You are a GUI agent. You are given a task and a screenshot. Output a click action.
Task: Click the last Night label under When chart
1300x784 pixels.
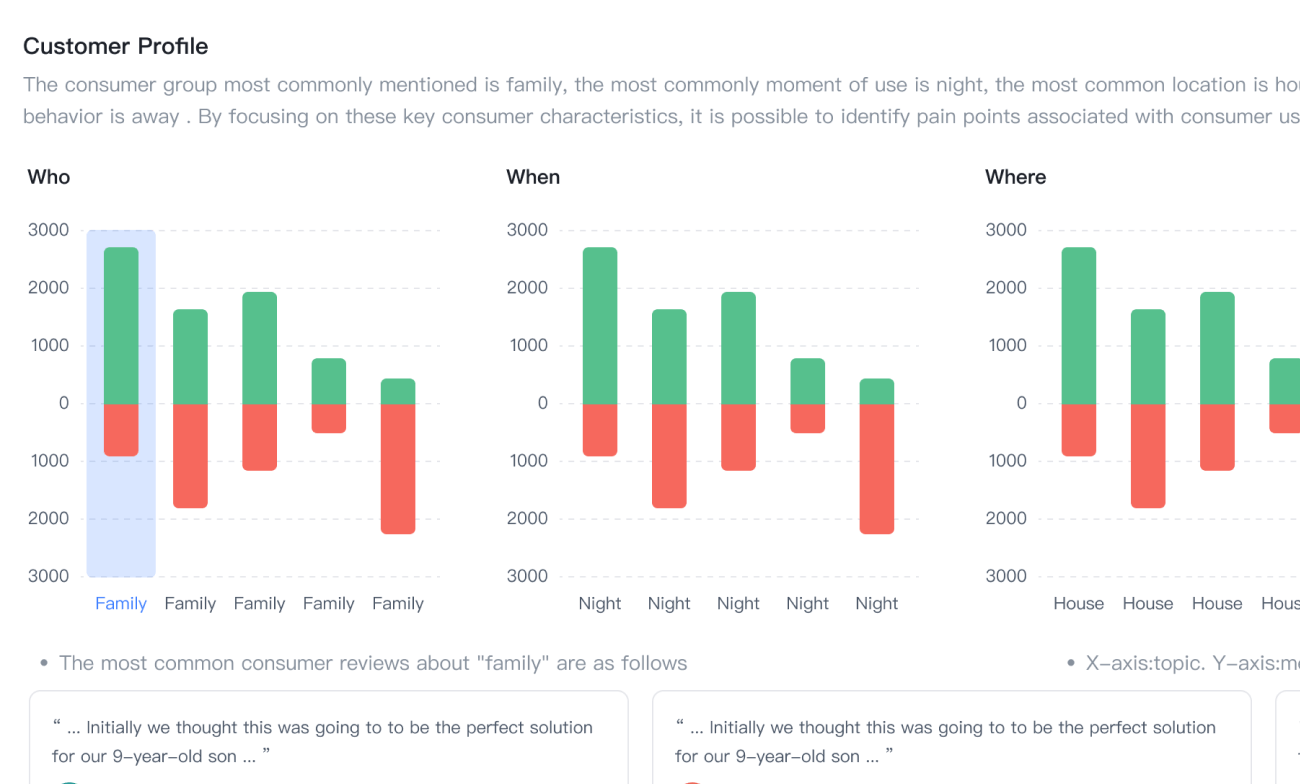click(877, 603)
